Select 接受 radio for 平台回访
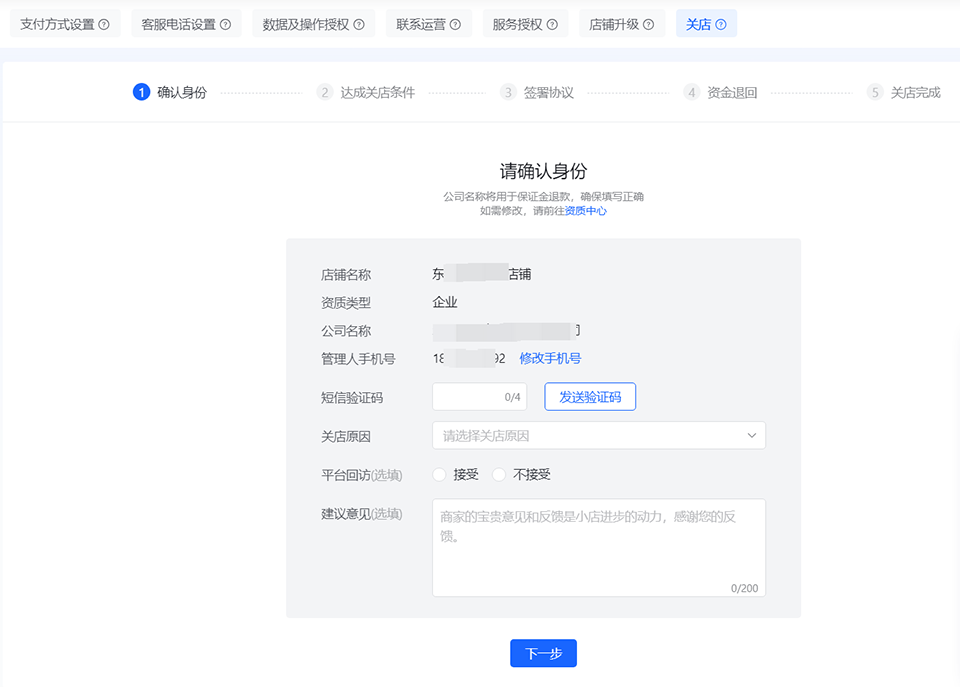The image size is (960, 687). 440,474
